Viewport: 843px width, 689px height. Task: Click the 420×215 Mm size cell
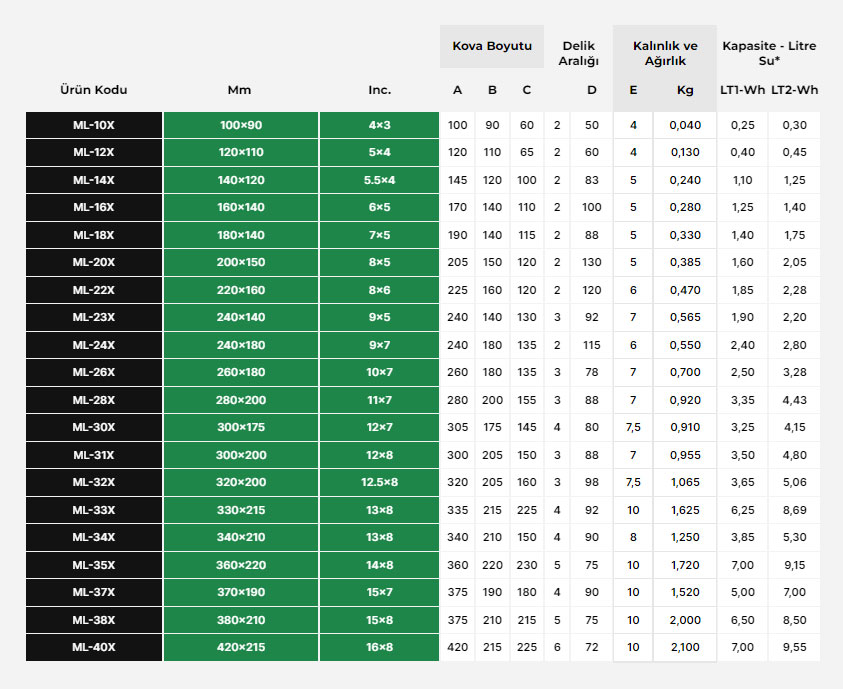tap(240, 647)
